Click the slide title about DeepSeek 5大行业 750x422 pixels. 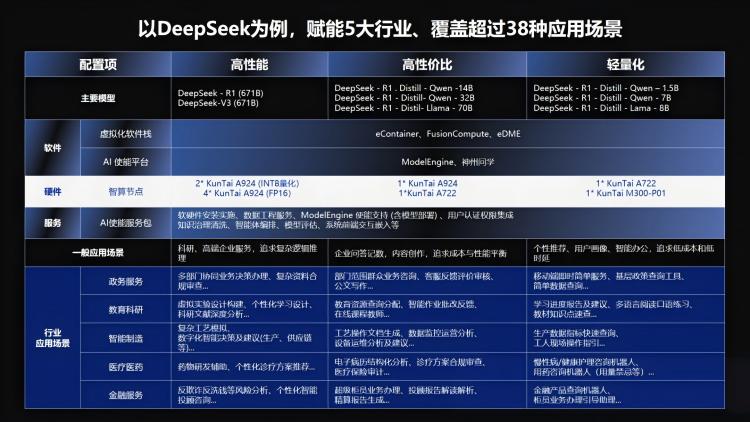coord(380,29)
